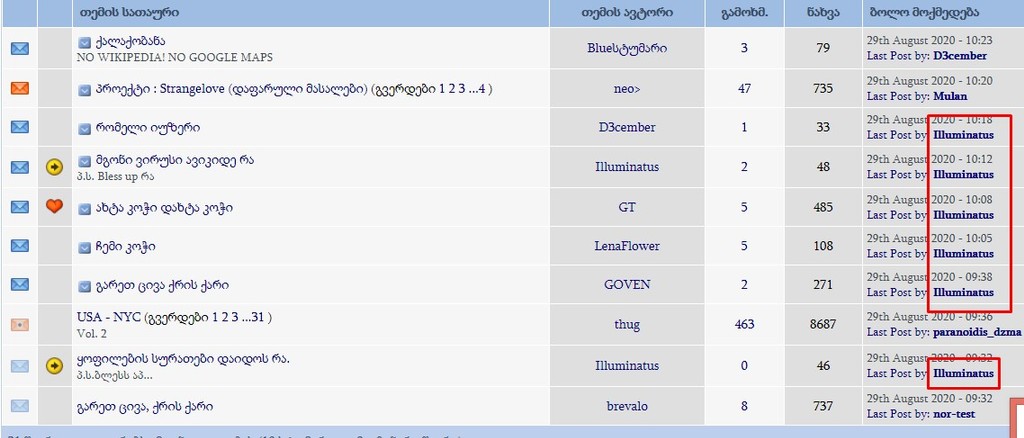Screen dimensions: 1024x438
Task: Open last poster paranoidis_dzma profile
Action: 977,332
